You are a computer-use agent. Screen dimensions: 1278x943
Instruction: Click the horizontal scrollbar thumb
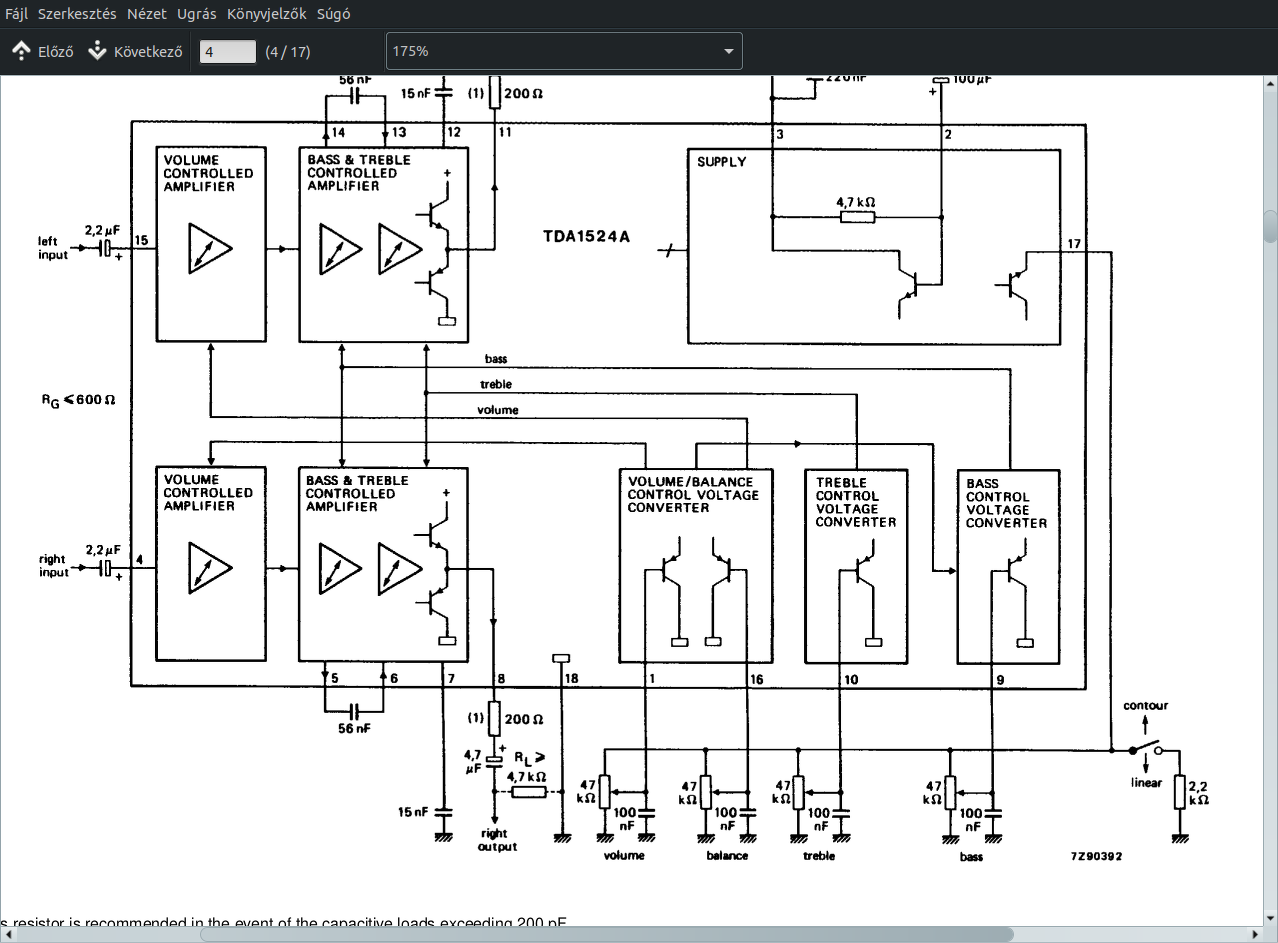point(607,934)
